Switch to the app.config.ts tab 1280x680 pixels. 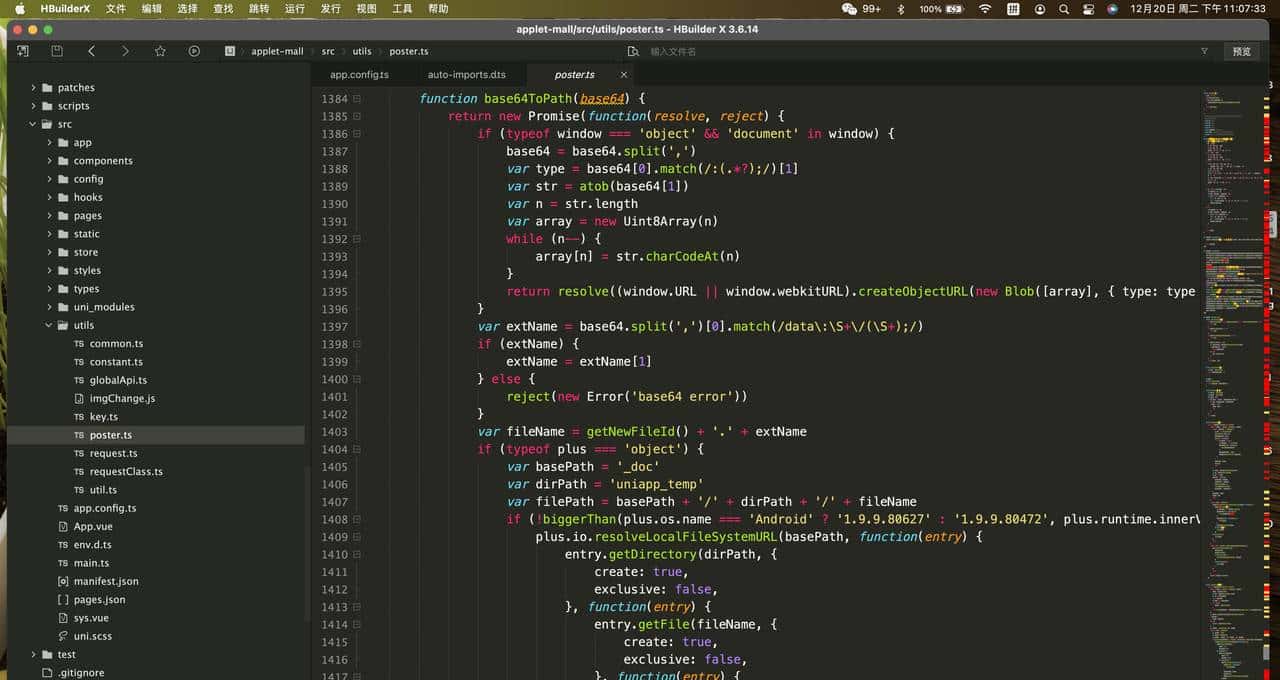(359, 75)
